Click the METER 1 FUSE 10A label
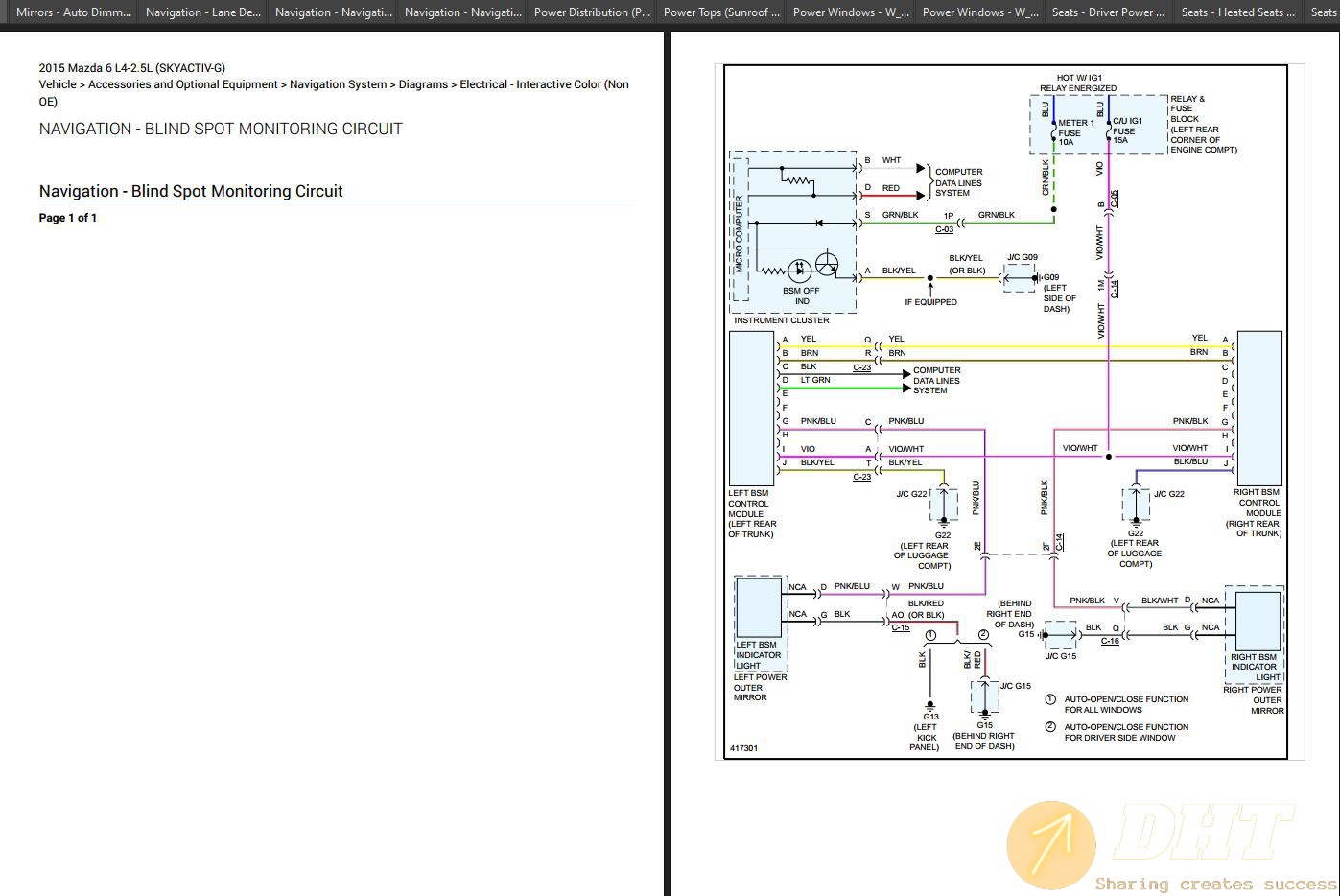Screen dimensions: 1340x896 (x=1075, y=132)
